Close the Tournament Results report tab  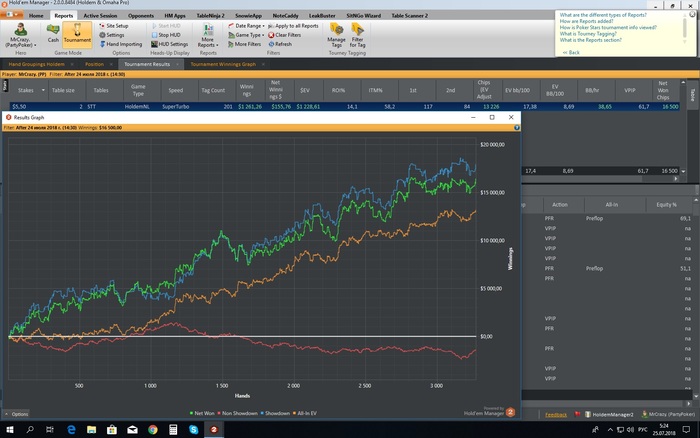(x=177, y=64)
